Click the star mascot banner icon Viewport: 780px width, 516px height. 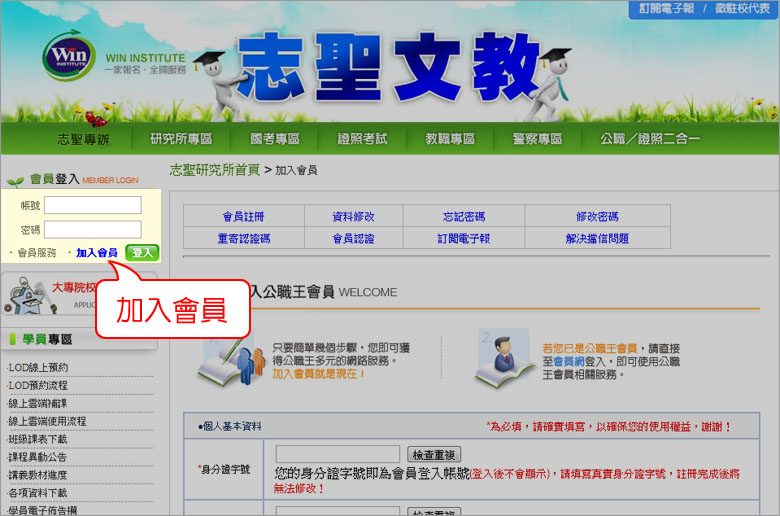[x=29, y=297]
